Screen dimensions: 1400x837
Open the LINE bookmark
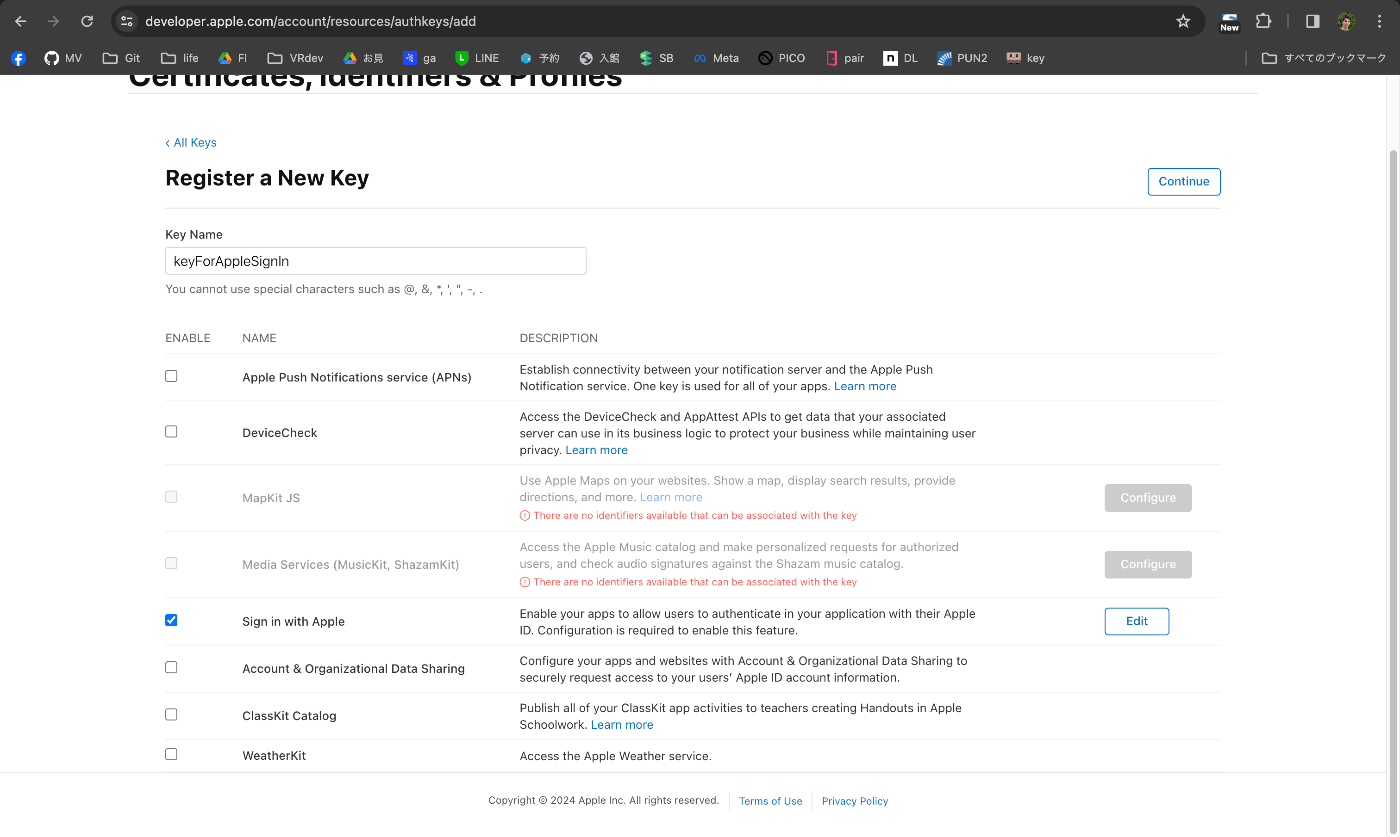point(477,58)
